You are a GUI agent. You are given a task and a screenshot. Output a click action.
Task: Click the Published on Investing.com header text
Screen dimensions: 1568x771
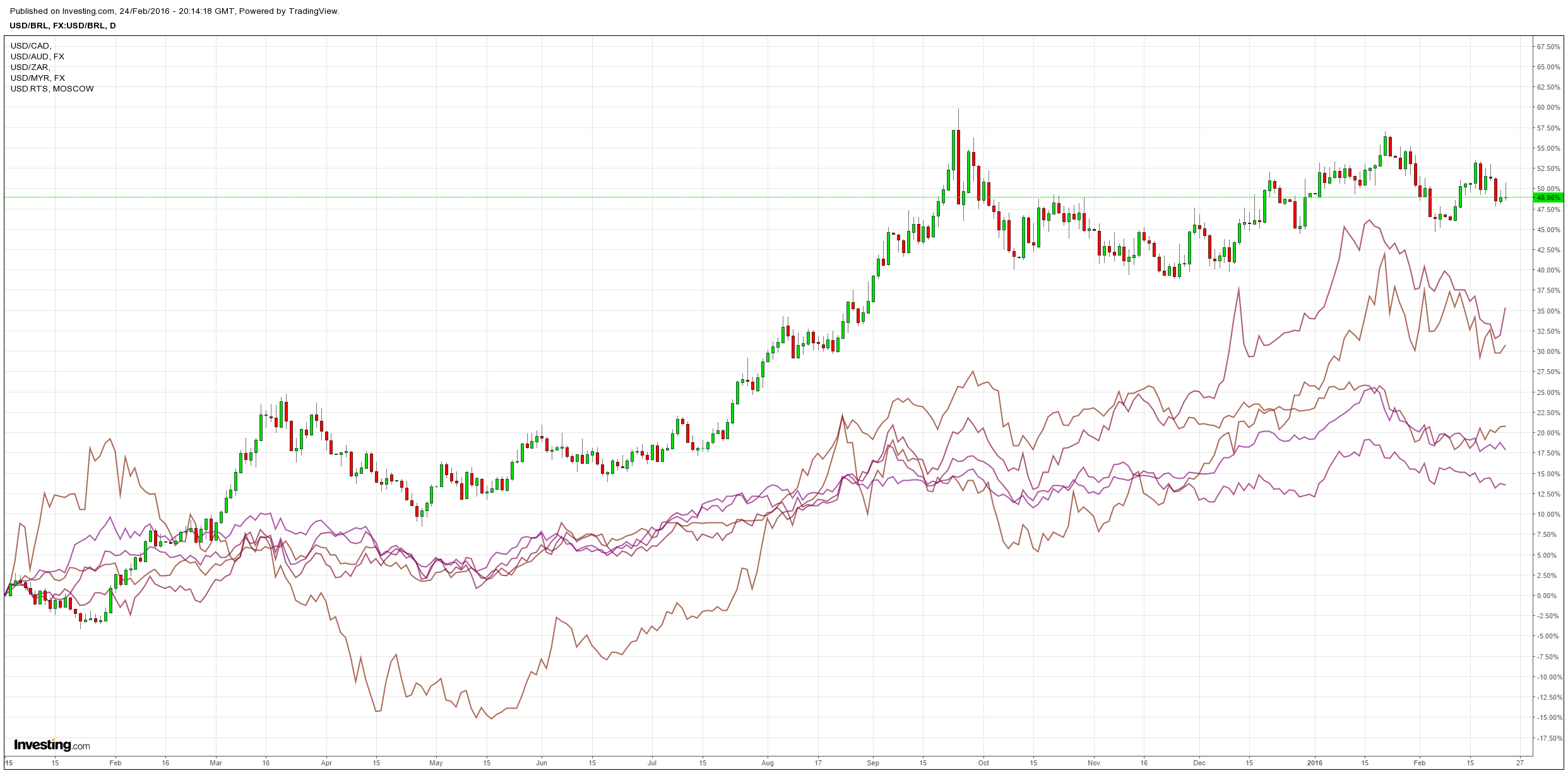coord(175,11)
